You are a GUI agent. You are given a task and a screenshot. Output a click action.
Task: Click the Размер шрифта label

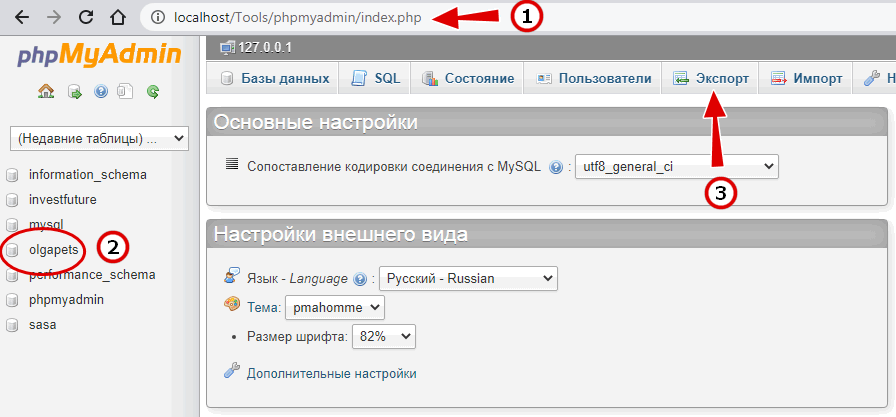tap(297, 337)
